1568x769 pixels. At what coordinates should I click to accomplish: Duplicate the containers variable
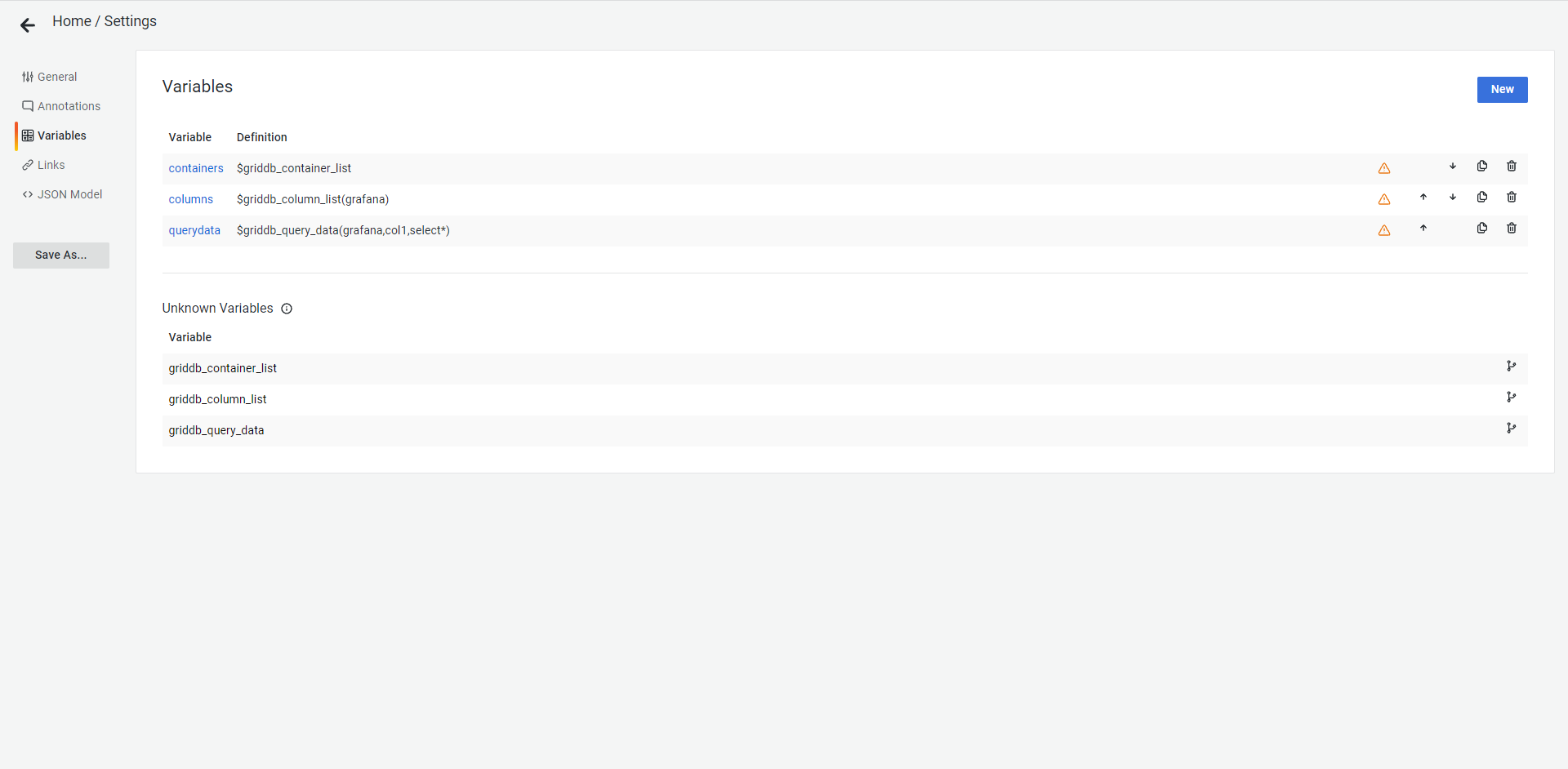[x=1481, y=167]
